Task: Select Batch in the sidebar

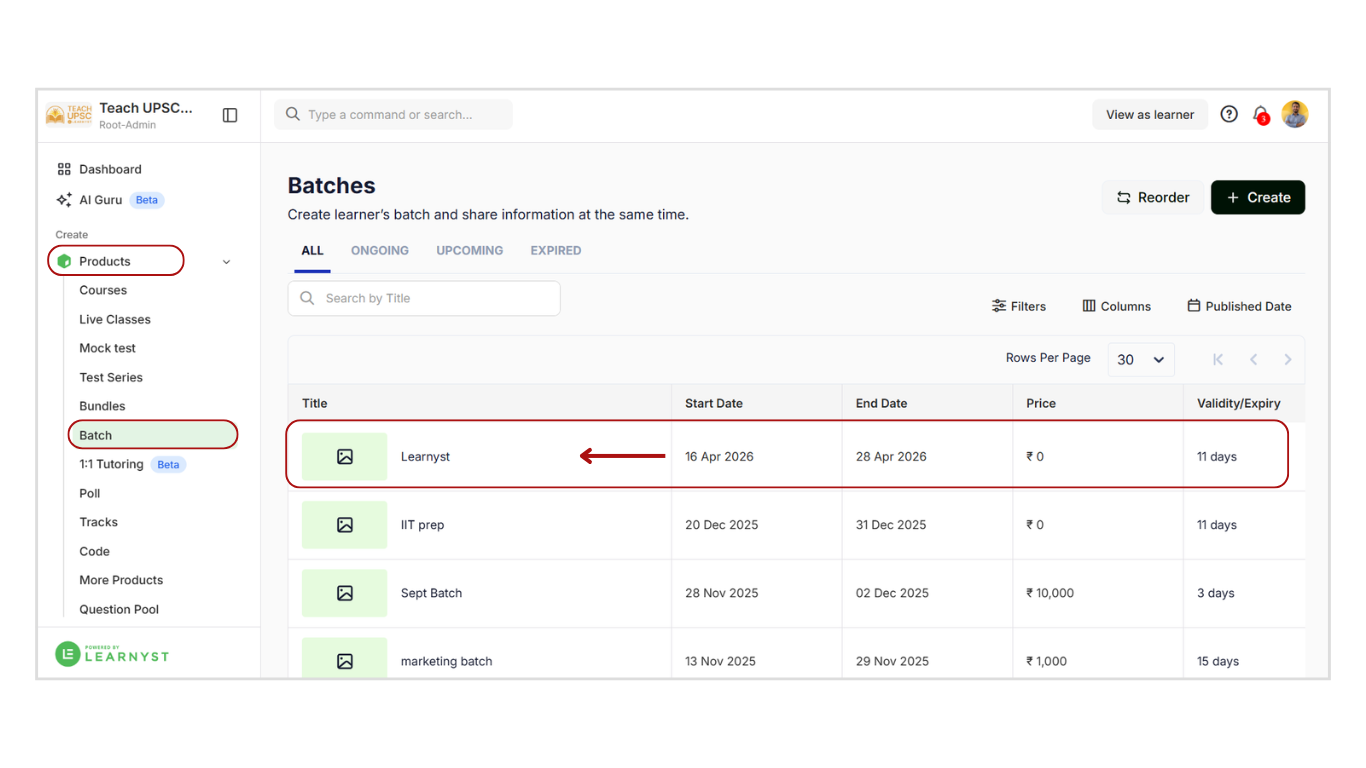Action: [153, 435]
